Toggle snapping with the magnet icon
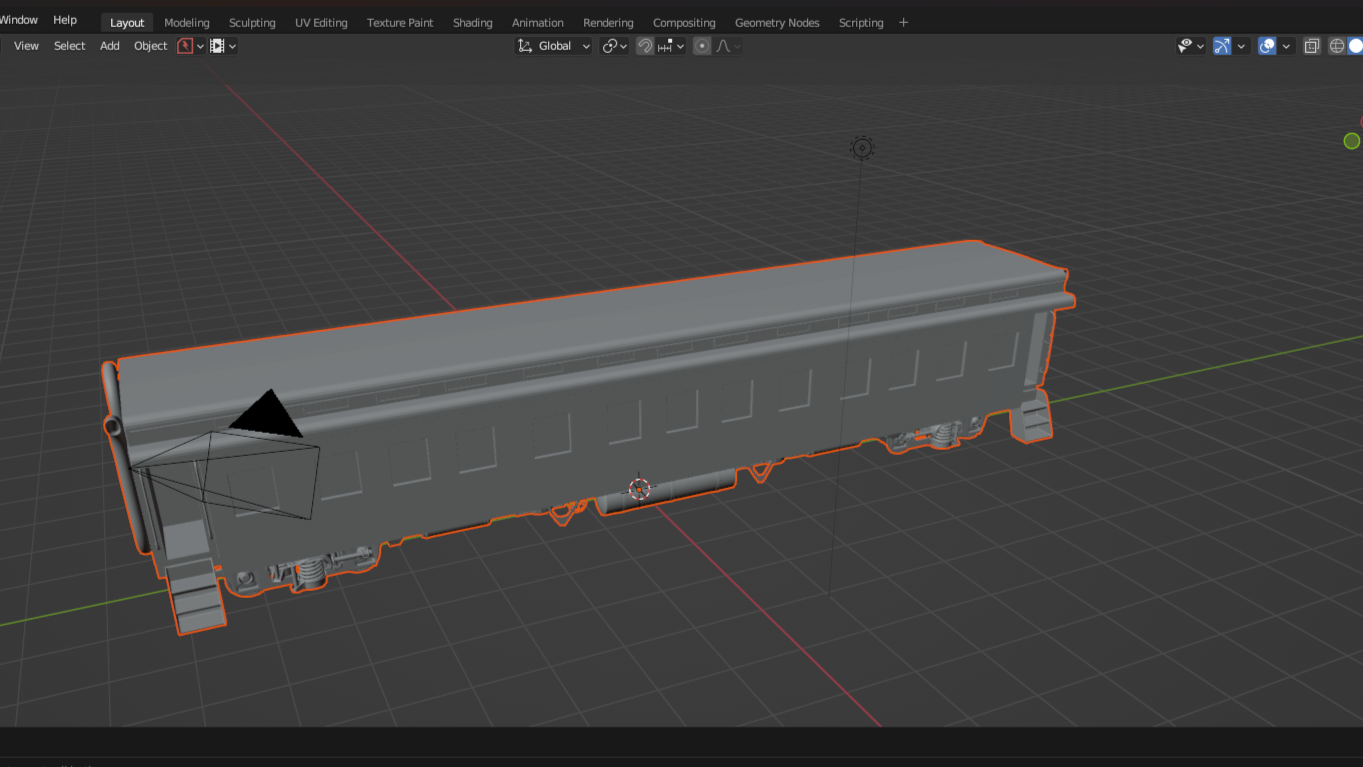The width and height of the screenshot is (1363, 767). [645, 46]
